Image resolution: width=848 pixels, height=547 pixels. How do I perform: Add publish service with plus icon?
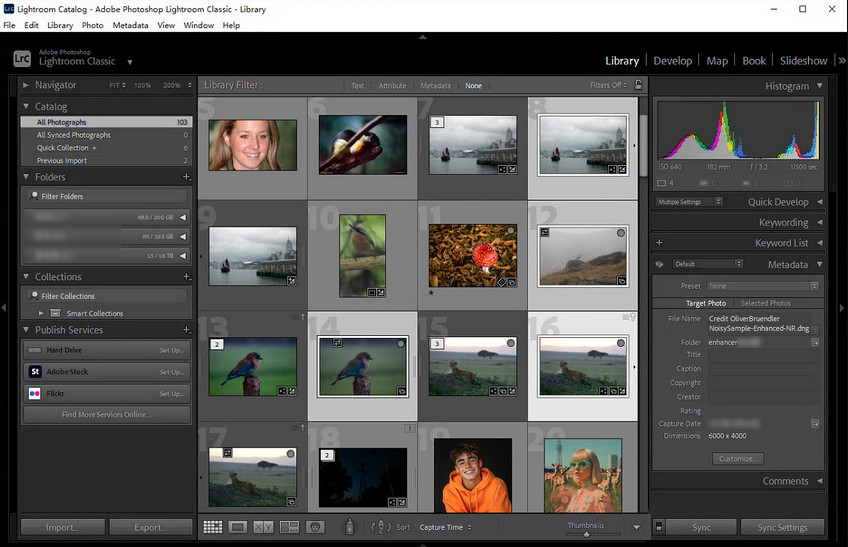pyautogui.click(x=187, y=329)
